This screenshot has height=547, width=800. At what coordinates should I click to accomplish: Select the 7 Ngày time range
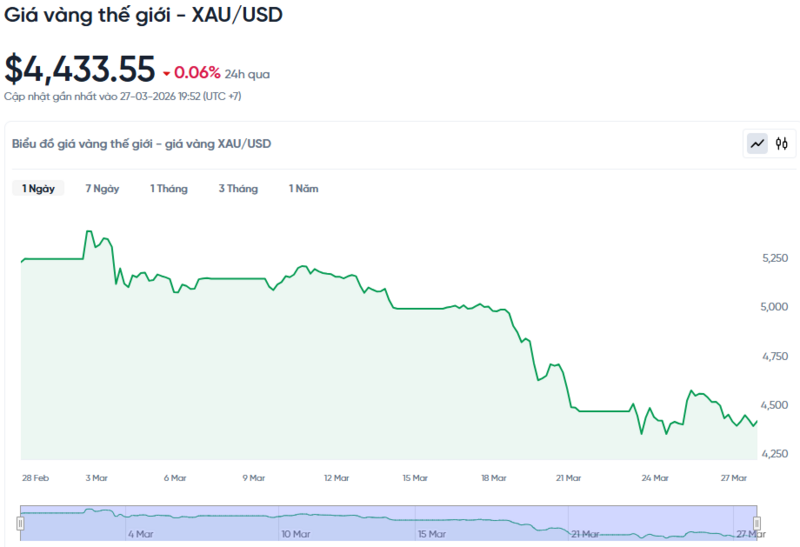(x=102, y=188)
